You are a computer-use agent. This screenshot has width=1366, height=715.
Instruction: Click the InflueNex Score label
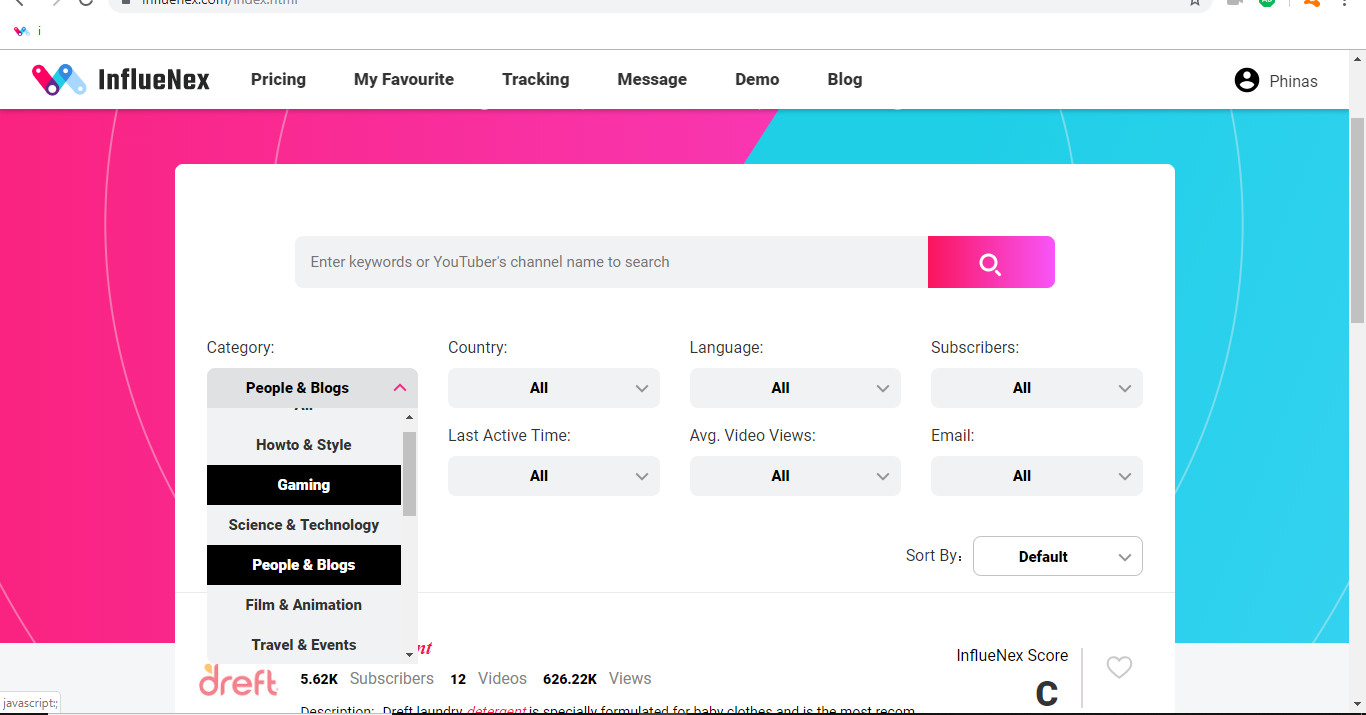click(x=1012, y=656)
